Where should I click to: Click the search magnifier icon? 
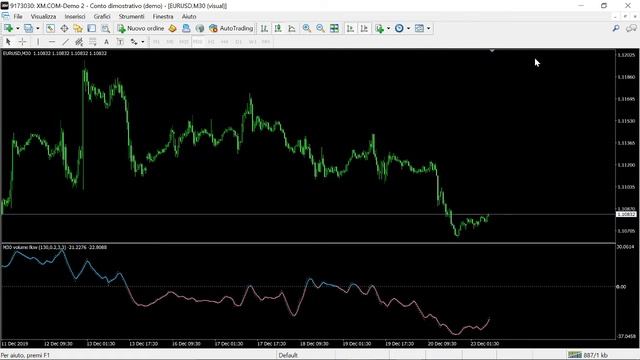(x=616, y=28)
